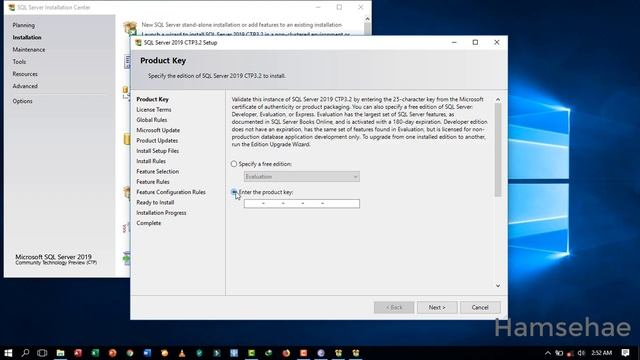Open Microsoft Excel from the taskbar
Screen dimensions: 640x360
point(95,353)
